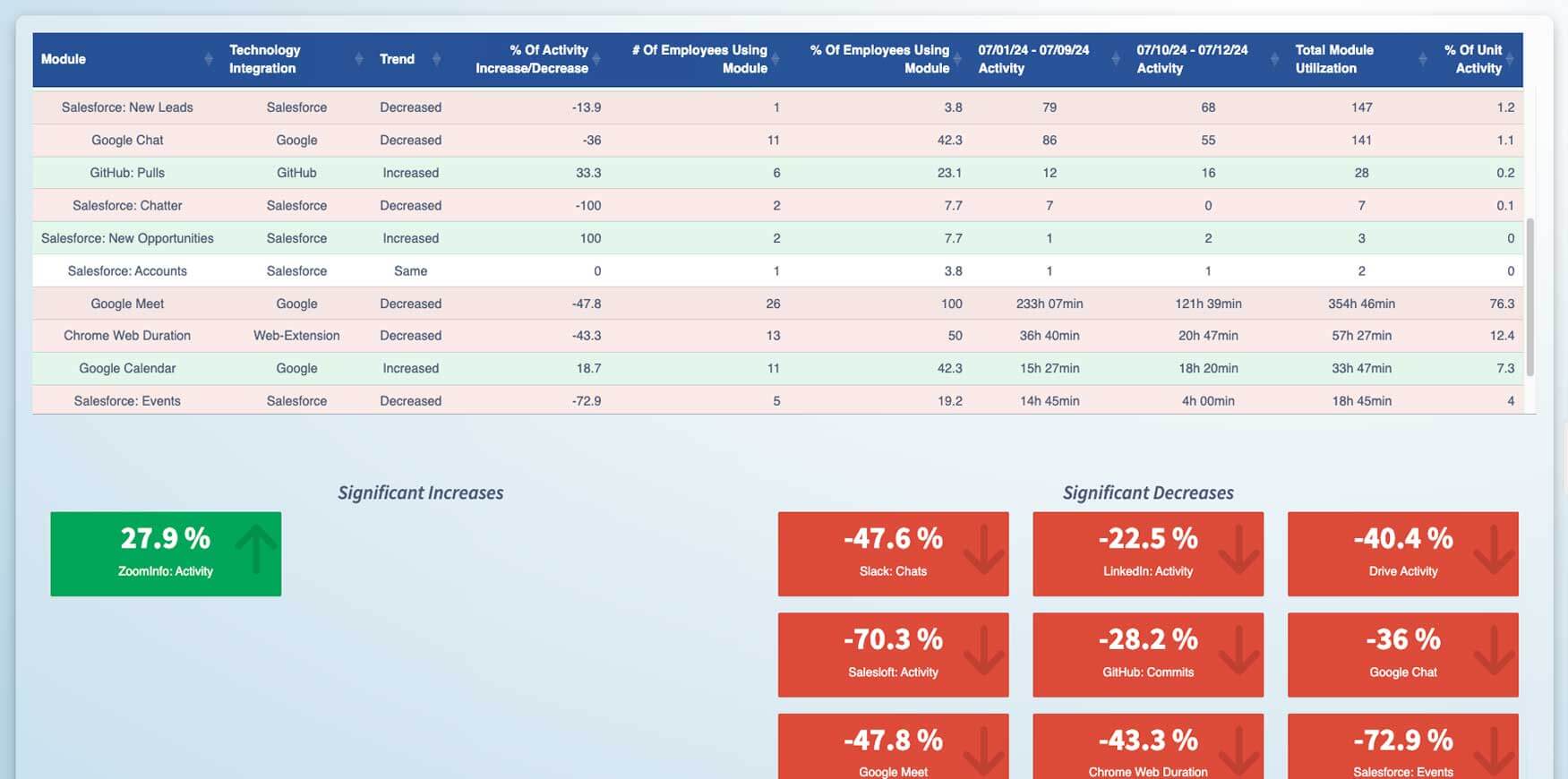Open the Chrome Web Duration -43.3 % card

(1148, 746)
